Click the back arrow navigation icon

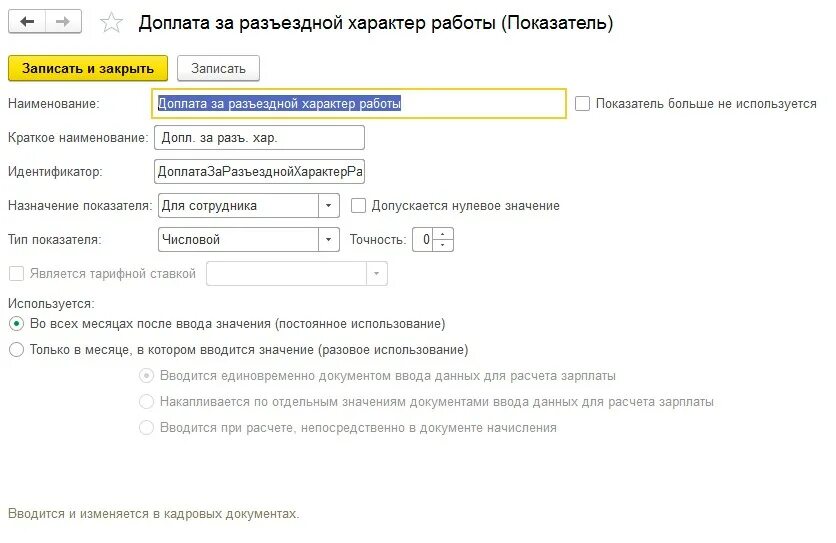tap(27, 21)
